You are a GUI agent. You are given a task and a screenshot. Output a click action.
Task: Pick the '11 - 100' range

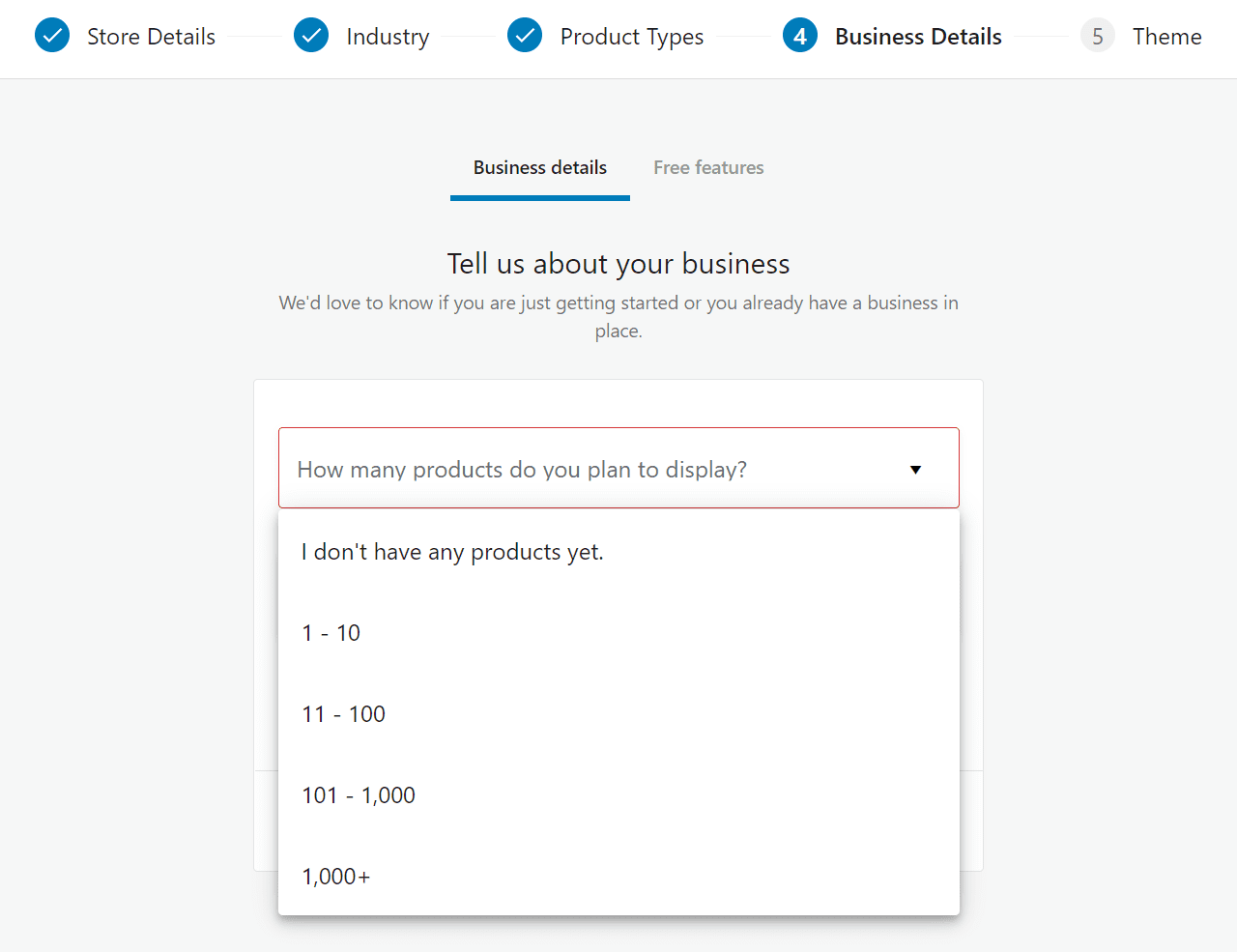(343, 713)
